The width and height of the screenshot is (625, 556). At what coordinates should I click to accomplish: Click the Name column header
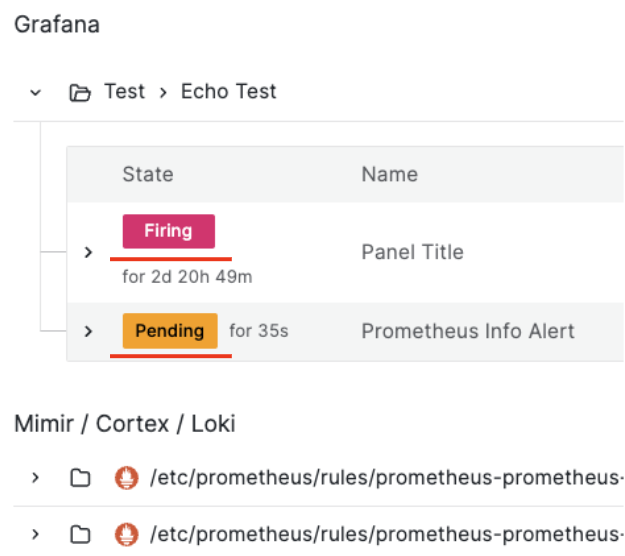[389, 174]
